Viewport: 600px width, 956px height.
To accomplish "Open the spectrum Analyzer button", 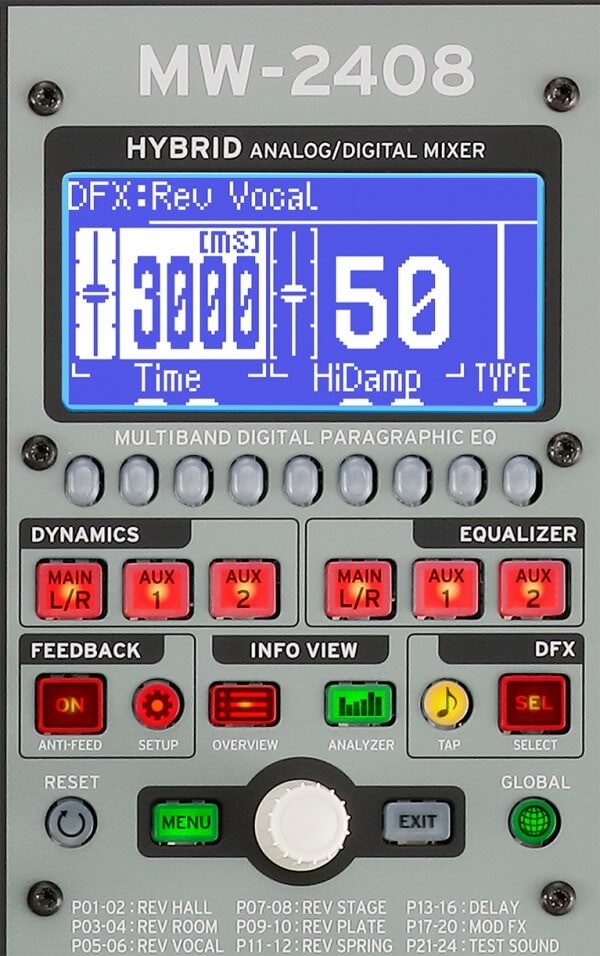I will [359, 704].
